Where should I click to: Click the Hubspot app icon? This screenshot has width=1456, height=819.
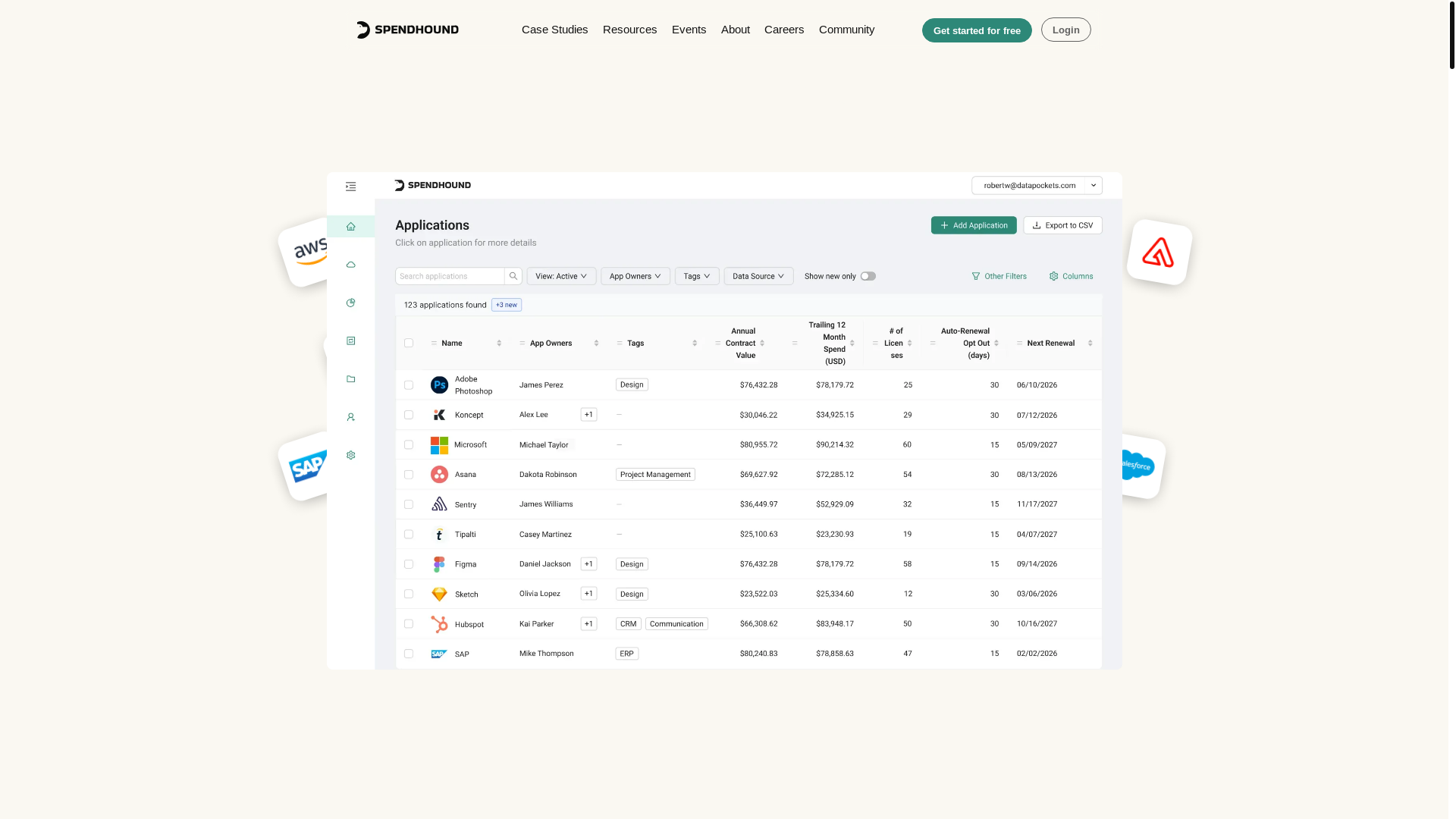[439, 624]
